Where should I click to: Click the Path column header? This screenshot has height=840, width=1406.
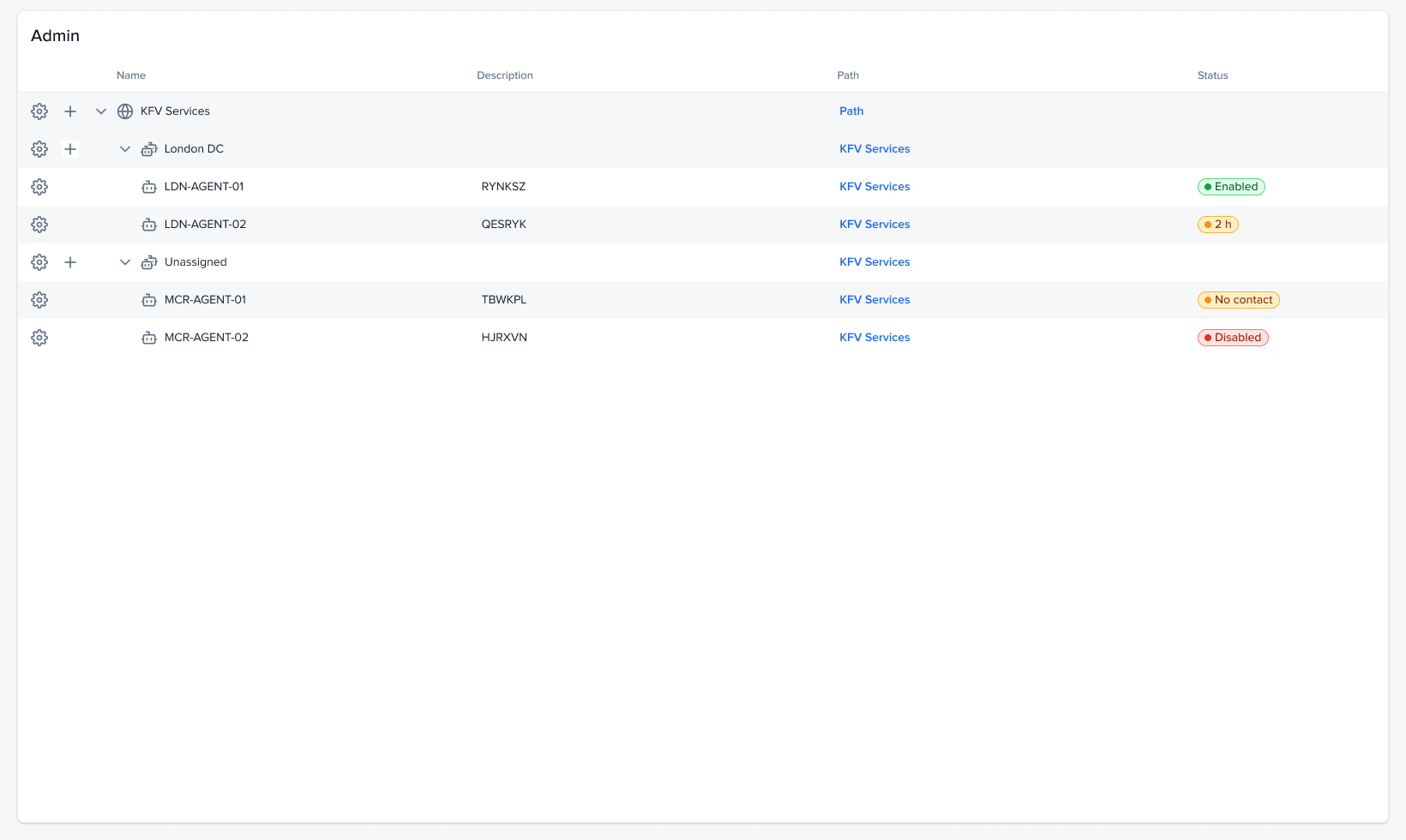tap(848, 75)
